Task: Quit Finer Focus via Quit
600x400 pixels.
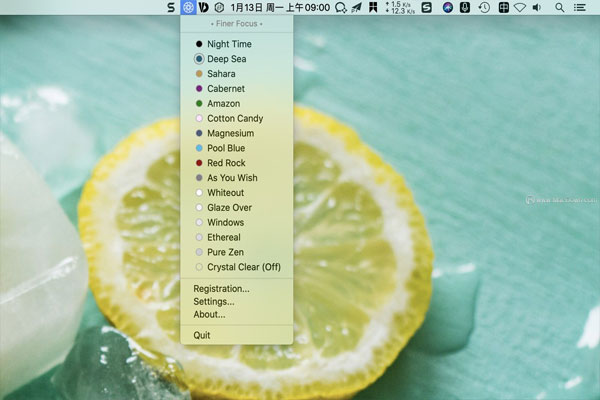Action: click(x=202, y=335)
